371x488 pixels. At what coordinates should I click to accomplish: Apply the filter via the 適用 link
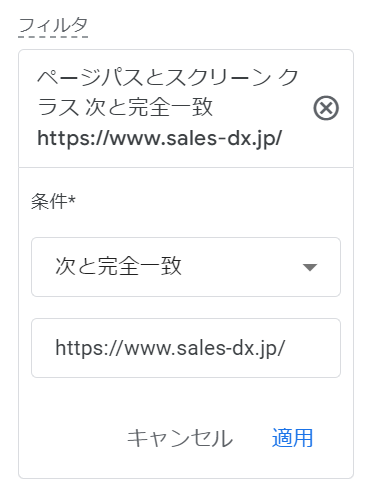pyautogui.click(x=292, y=438)
